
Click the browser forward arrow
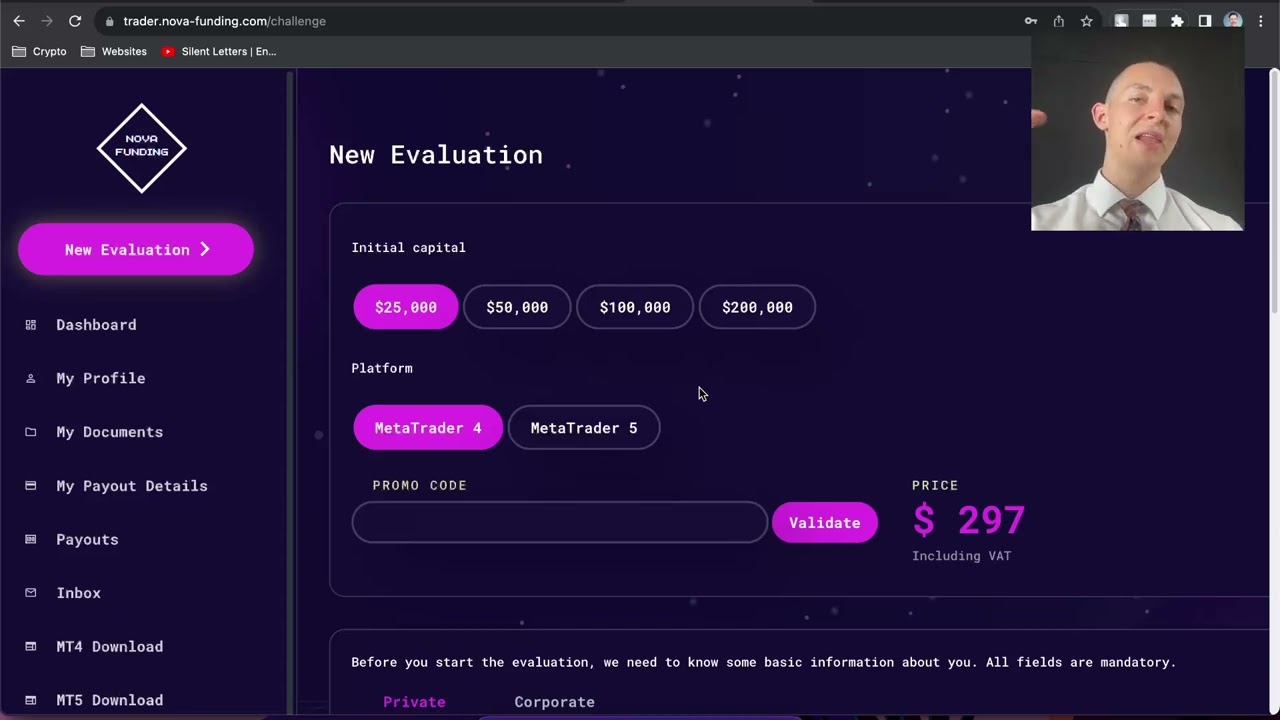point(47,21)
